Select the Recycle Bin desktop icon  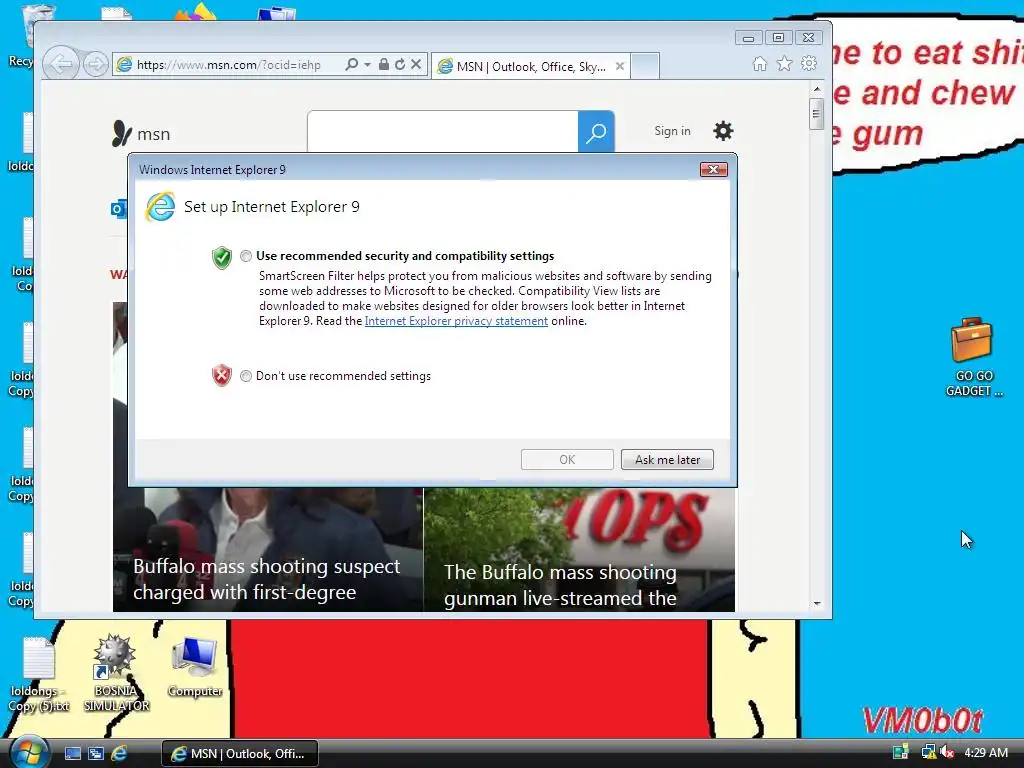pyautogui.click(x=26, y=36)
